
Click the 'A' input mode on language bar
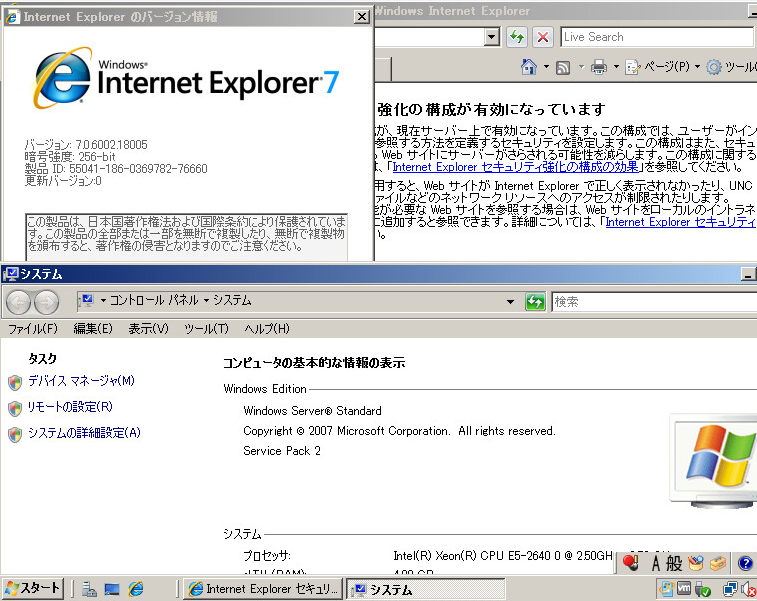[655, 563]
